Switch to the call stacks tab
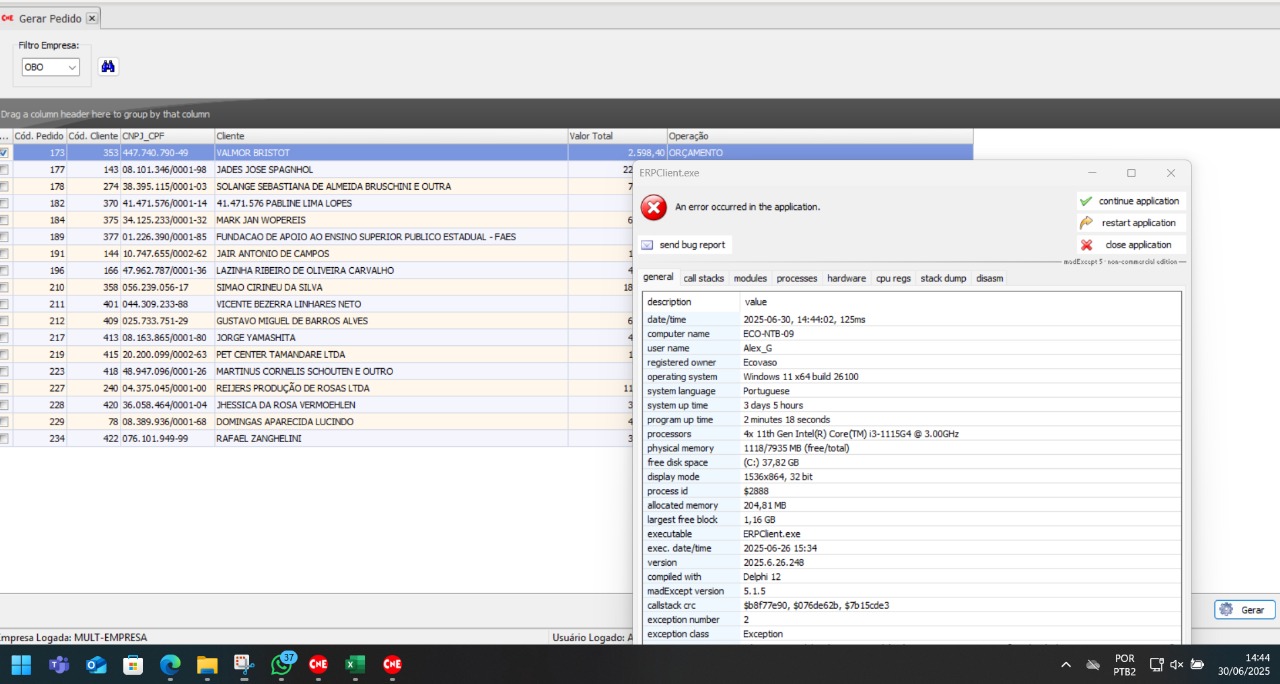The width and height of the screenshot is (1280, 684). [703, 278]
